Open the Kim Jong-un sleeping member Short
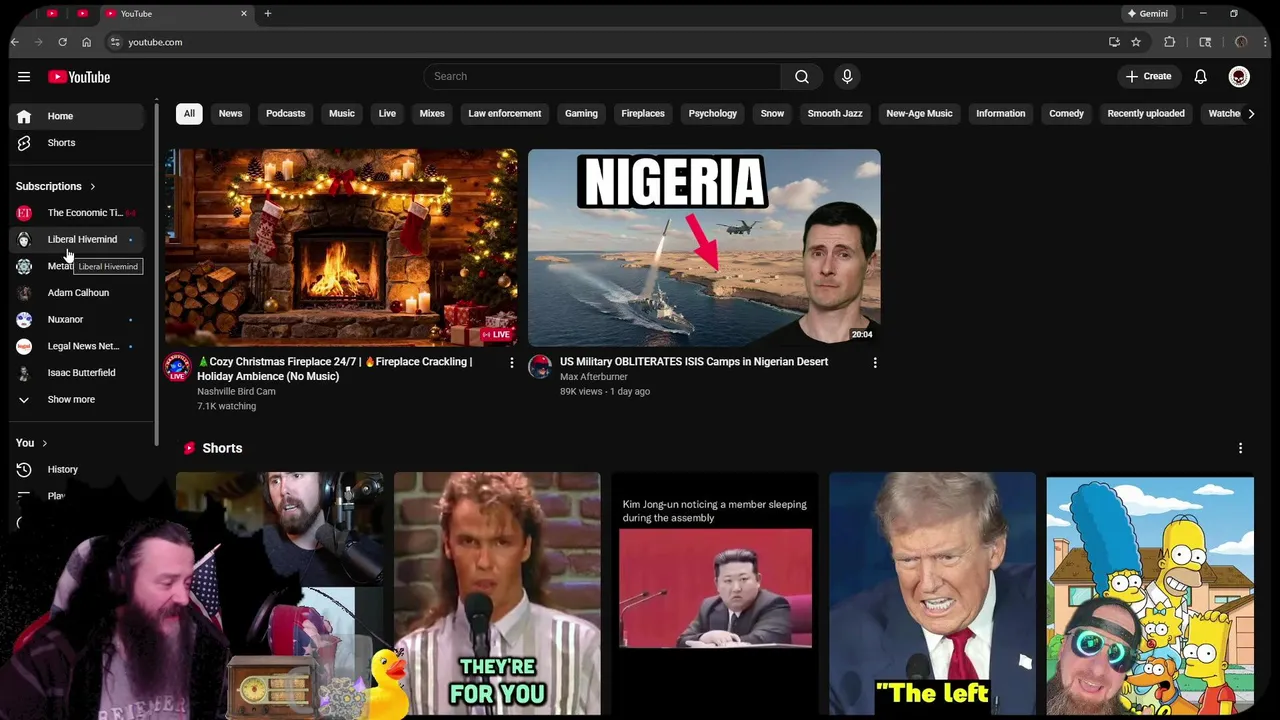Viewport: 1280px width, 720px height. [715, 594]
